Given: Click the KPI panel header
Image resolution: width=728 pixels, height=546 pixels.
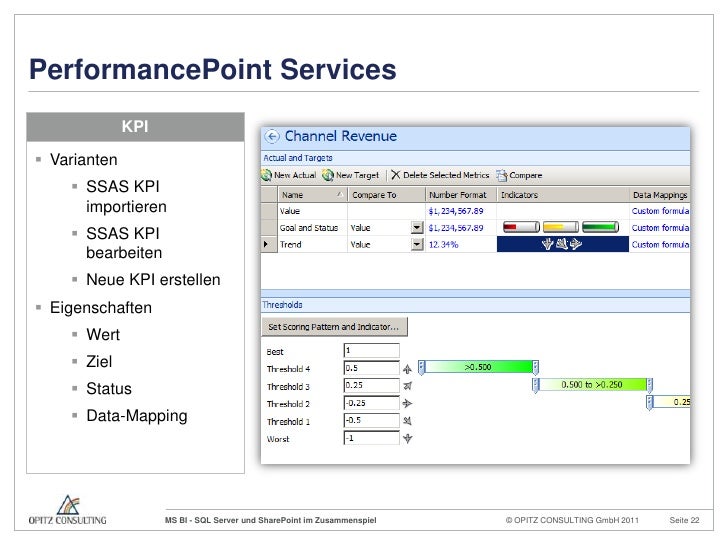Looking at the screenshot, I should [135, 126].
